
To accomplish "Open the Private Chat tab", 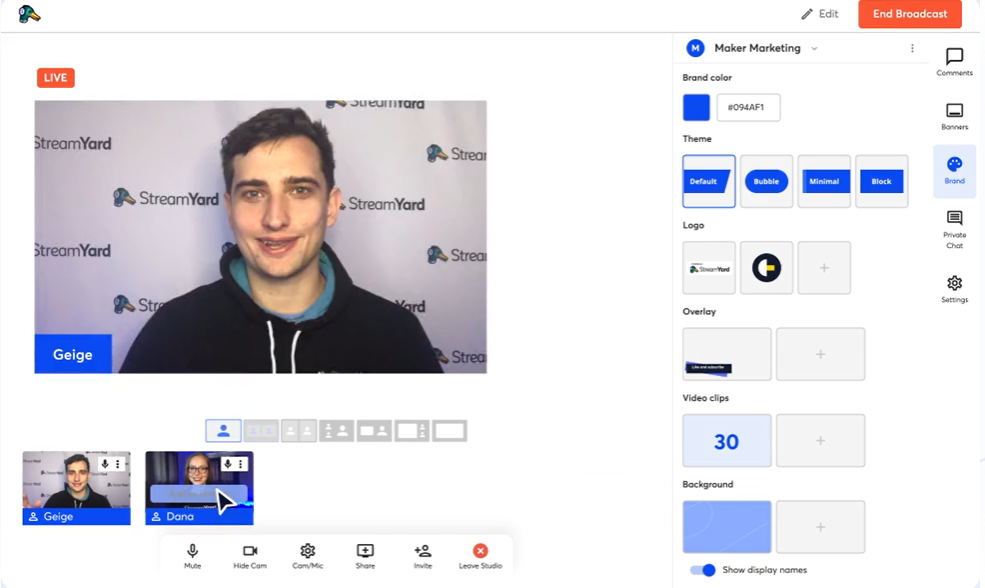I will click(954, 229).
